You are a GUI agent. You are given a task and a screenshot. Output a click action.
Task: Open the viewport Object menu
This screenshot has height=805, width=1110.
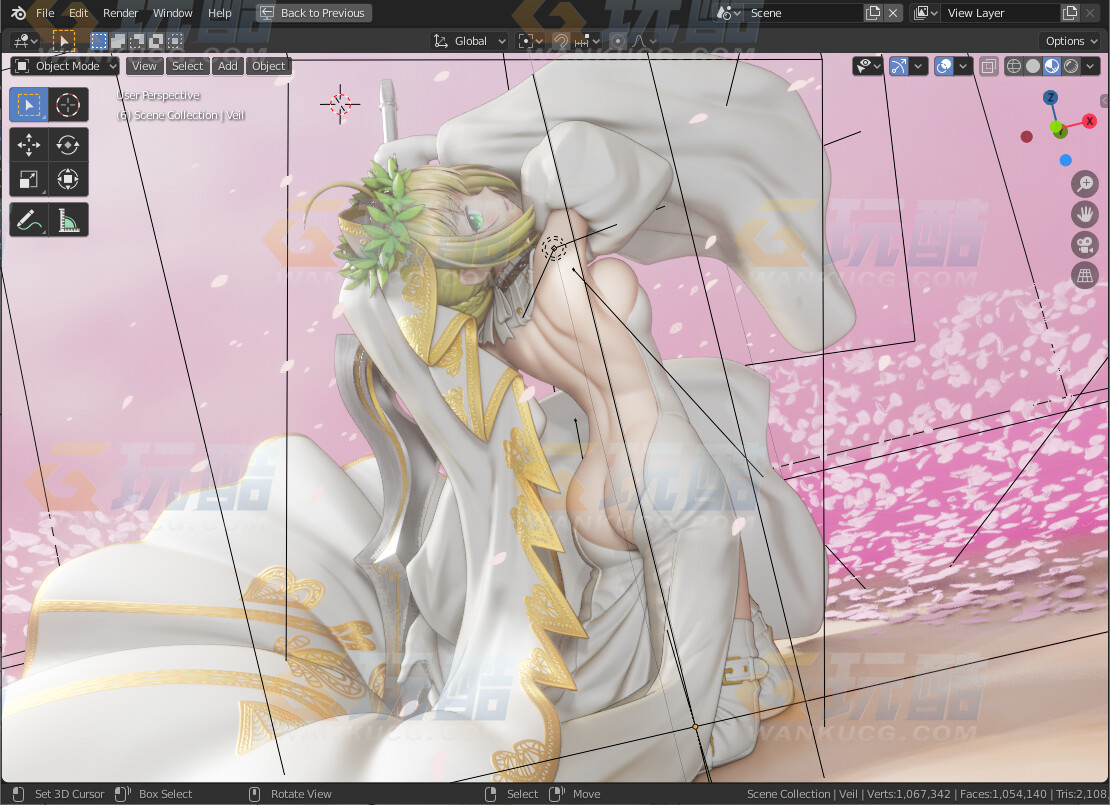pyautogui.click(x=269, y=66)
